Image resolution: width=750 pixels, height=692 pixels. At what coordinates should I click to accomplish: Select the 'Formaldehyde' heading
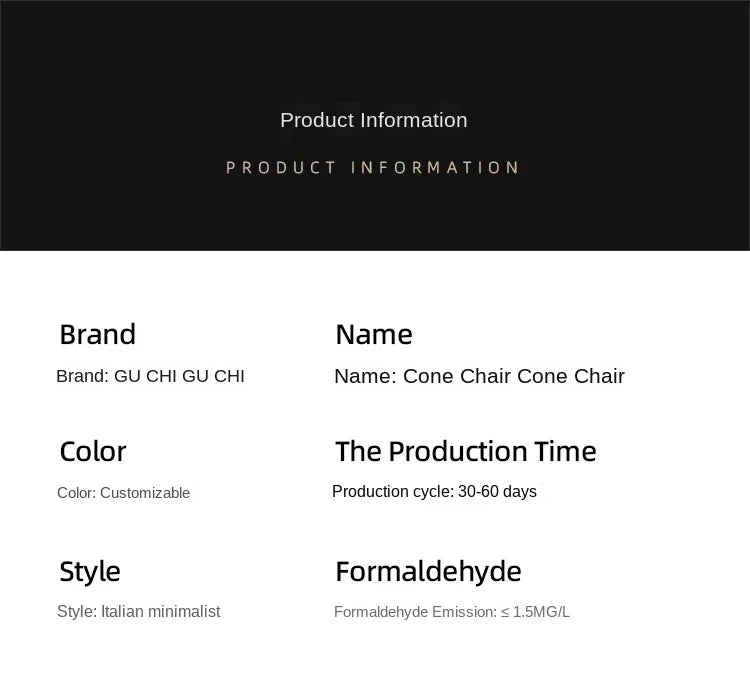(x=429, y=571)
